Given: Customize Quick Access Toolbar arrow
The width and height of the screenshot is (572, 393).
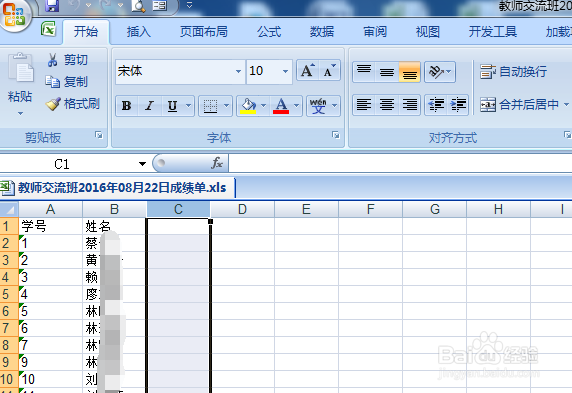Looking at the screenshot, I should coord(189,5).
